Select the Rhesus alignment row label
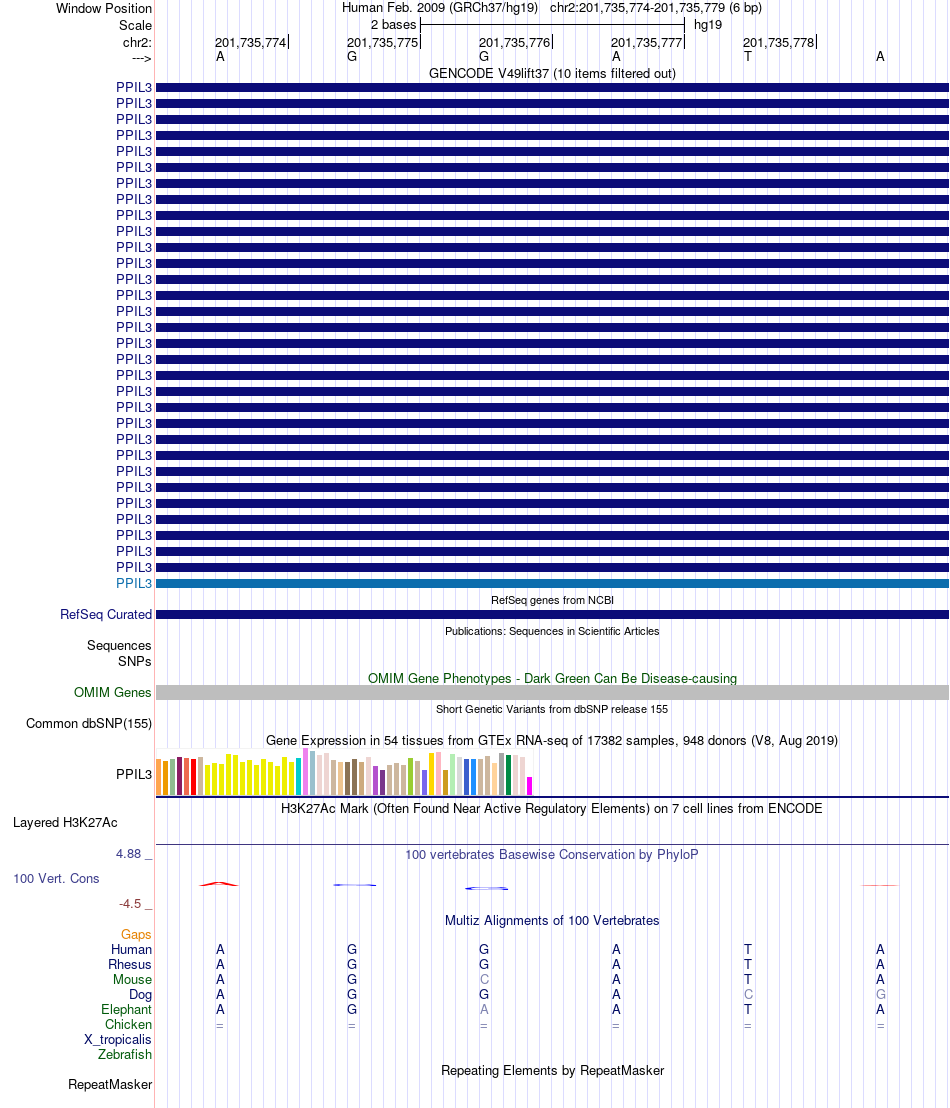 129,965
